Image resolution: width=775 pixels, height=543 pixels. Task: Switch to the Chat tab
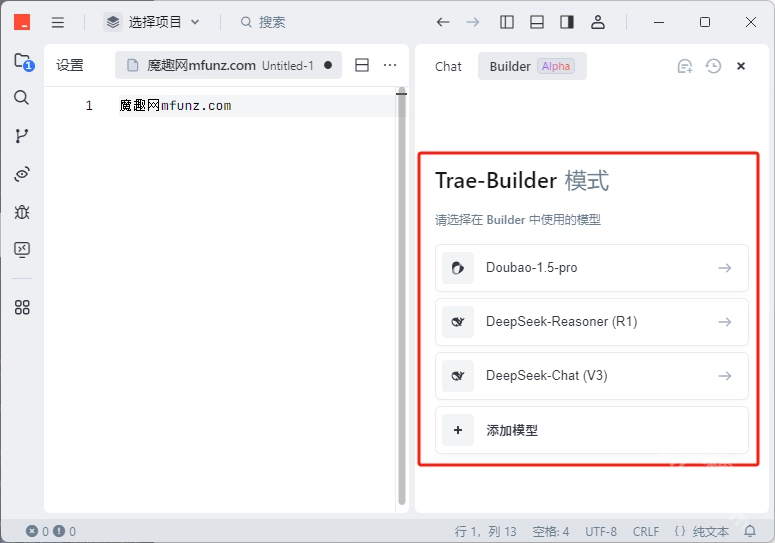448,66
